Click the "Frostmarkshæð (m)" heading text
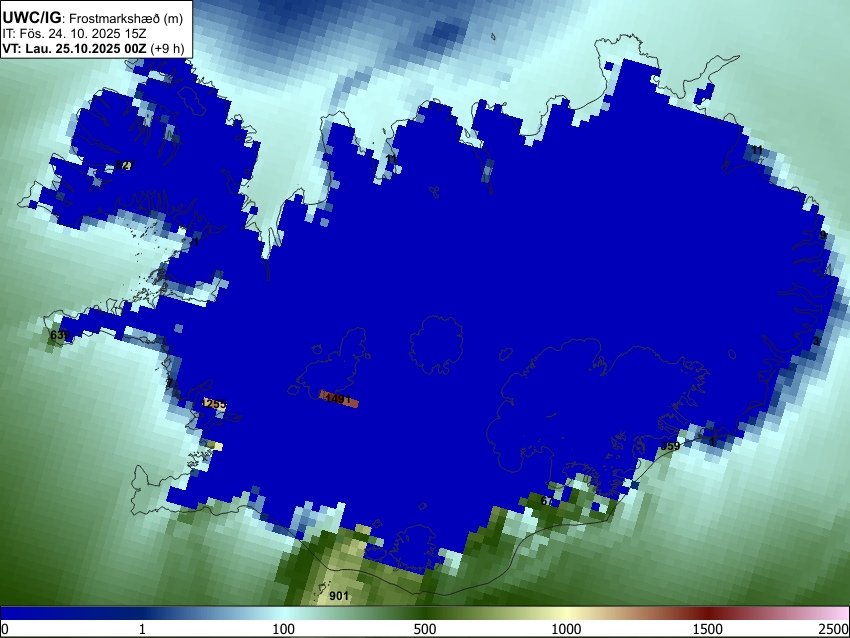This screenshot has height=638, width=850. click(126, 18)
